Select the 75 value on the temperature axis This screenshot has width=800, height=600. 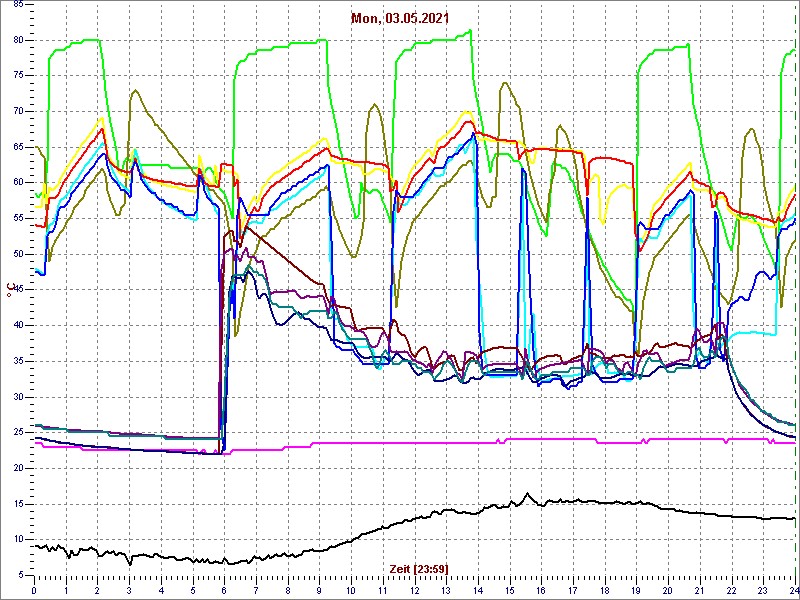[x=16, y=76]
